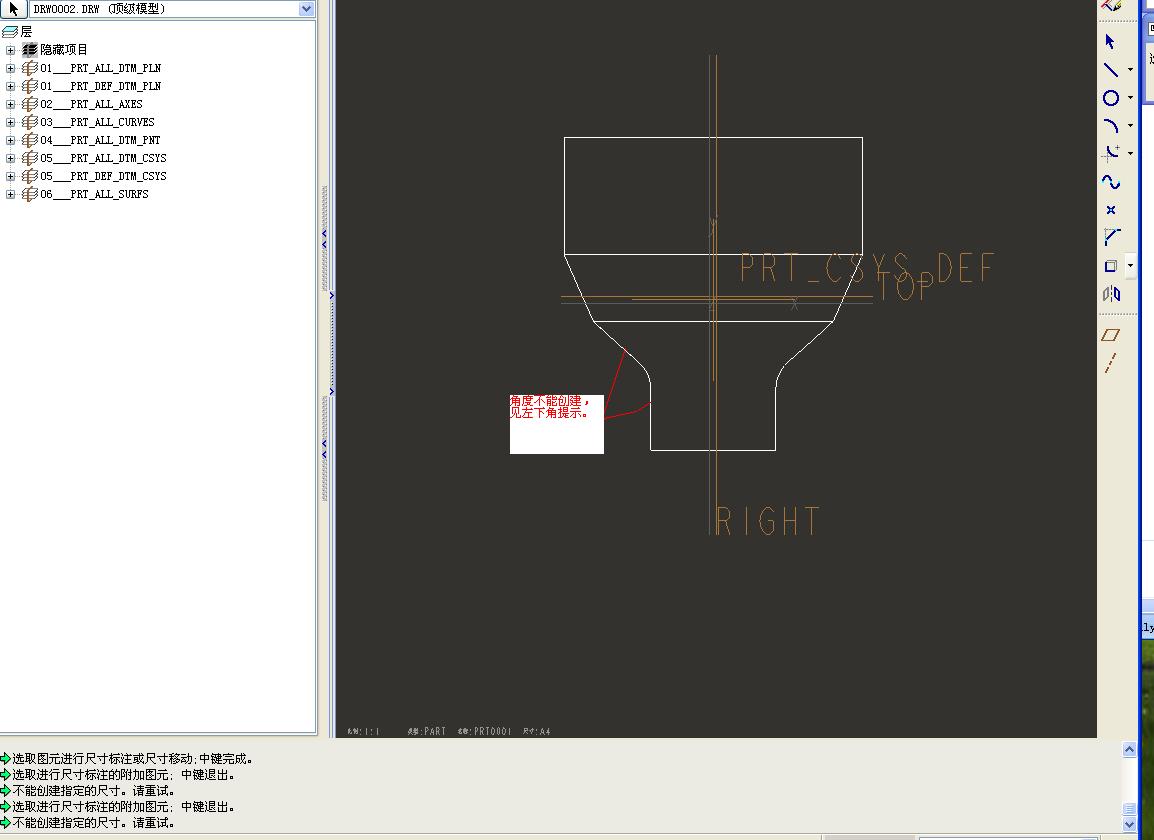Viewport: 1154px width, 840px height.
Task: Expand the 06___PRT_ALL_SURFS layer
Action: tap(10, 194)
